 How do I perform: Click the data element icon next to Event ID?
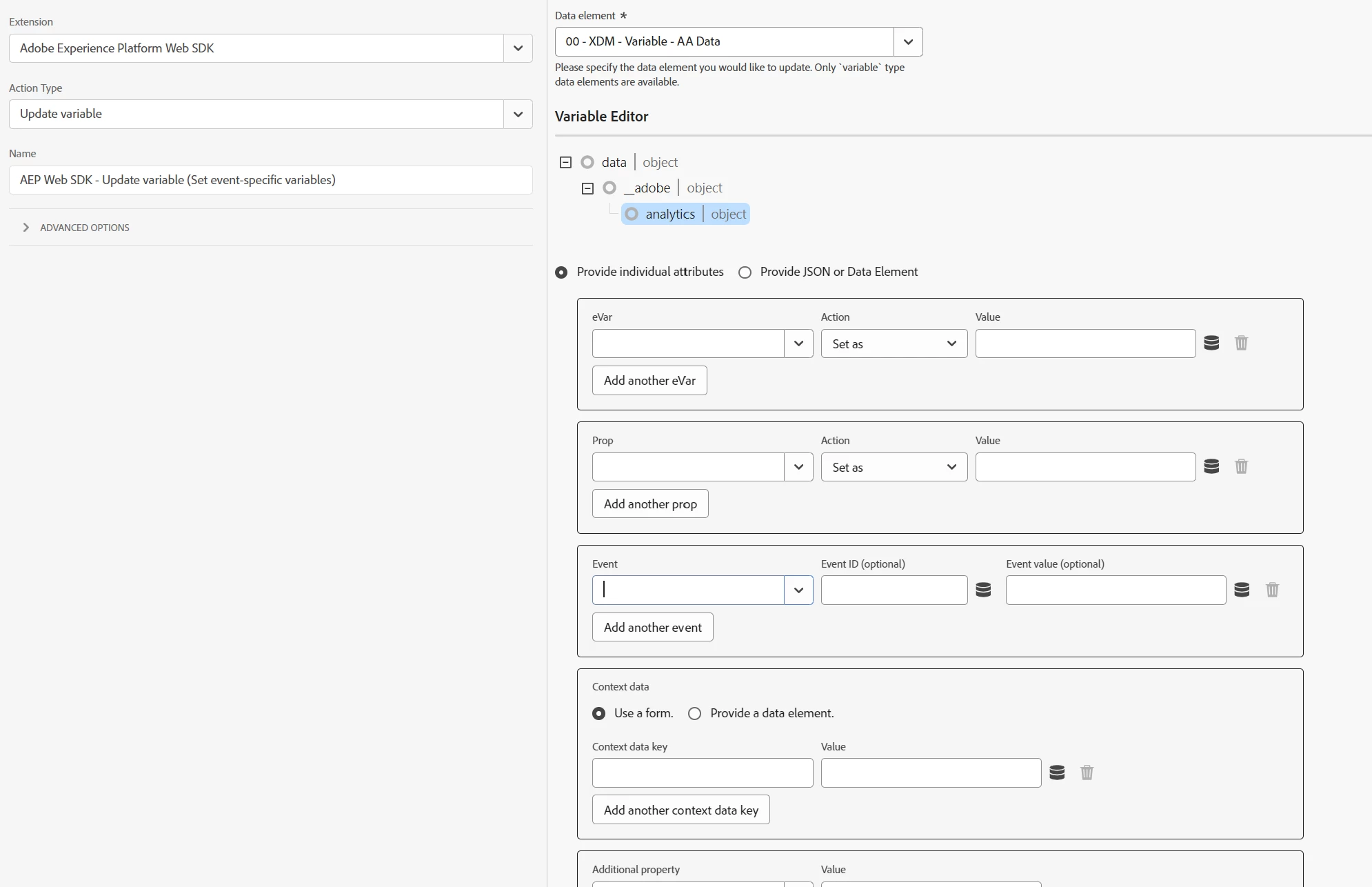(983, 590)
